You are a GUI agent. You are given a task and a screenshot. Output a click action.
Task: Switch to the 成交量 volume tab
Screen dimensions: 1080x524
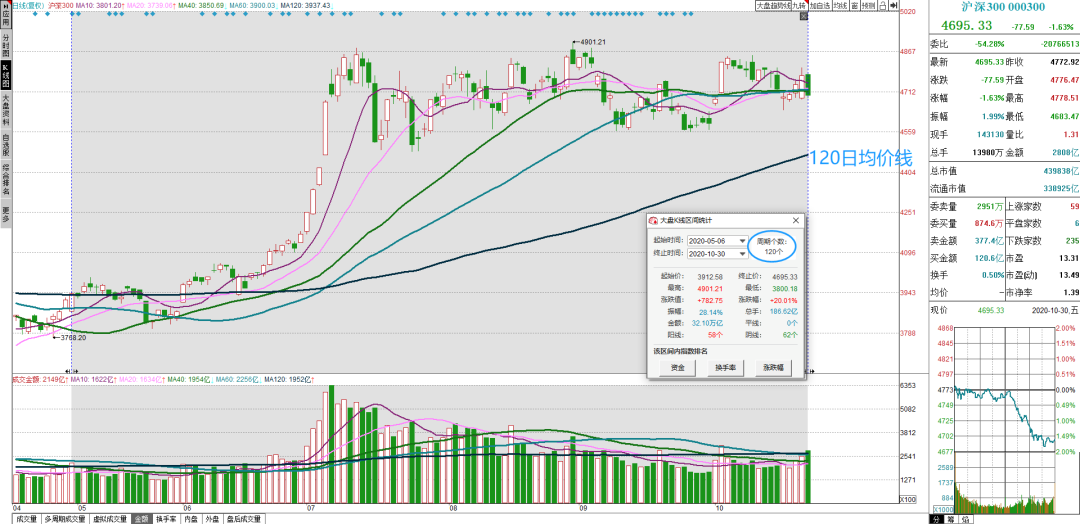(26, 518)
